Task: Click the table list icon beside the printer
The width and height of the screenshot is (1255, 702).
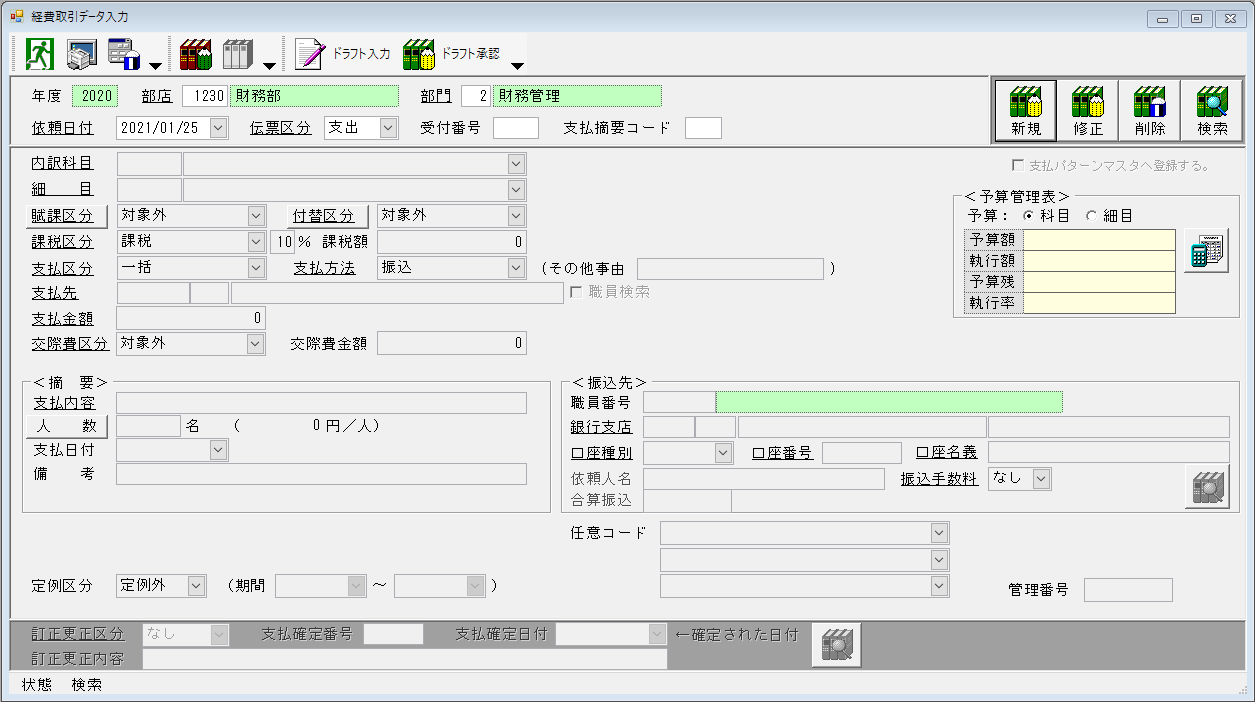Action: [x=123, y=53]
